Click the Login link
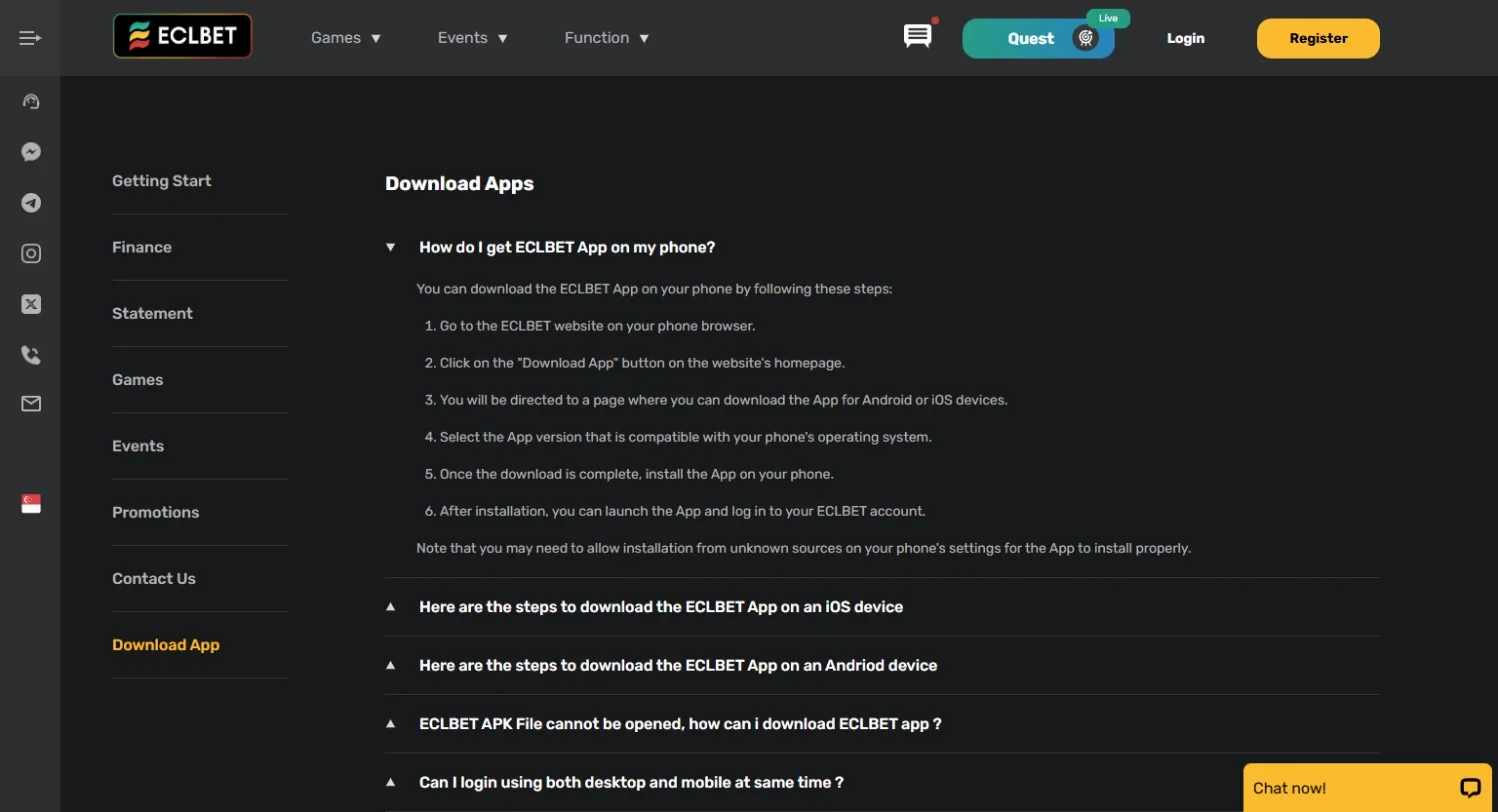The height and width of the screenshot is (812, 1498). click(1185, 38)
